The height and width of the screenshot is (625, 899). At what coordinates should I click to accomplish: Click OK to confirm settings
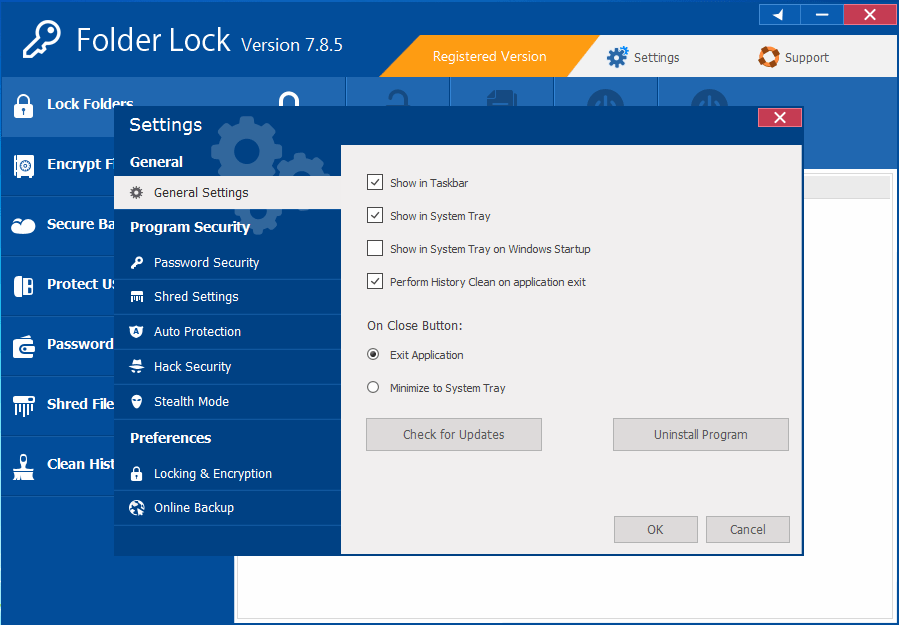(655, 530)
